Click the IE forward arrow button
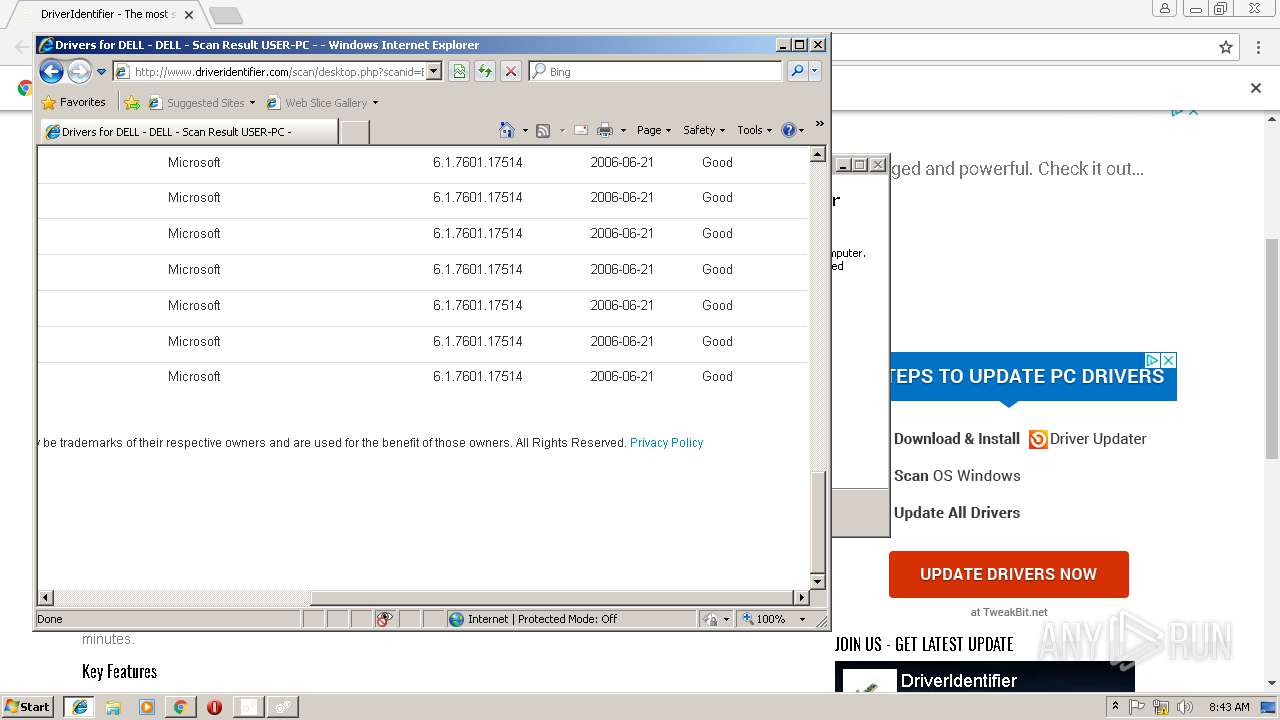This screenshot has height=720, width=1280. coord(79,72)
